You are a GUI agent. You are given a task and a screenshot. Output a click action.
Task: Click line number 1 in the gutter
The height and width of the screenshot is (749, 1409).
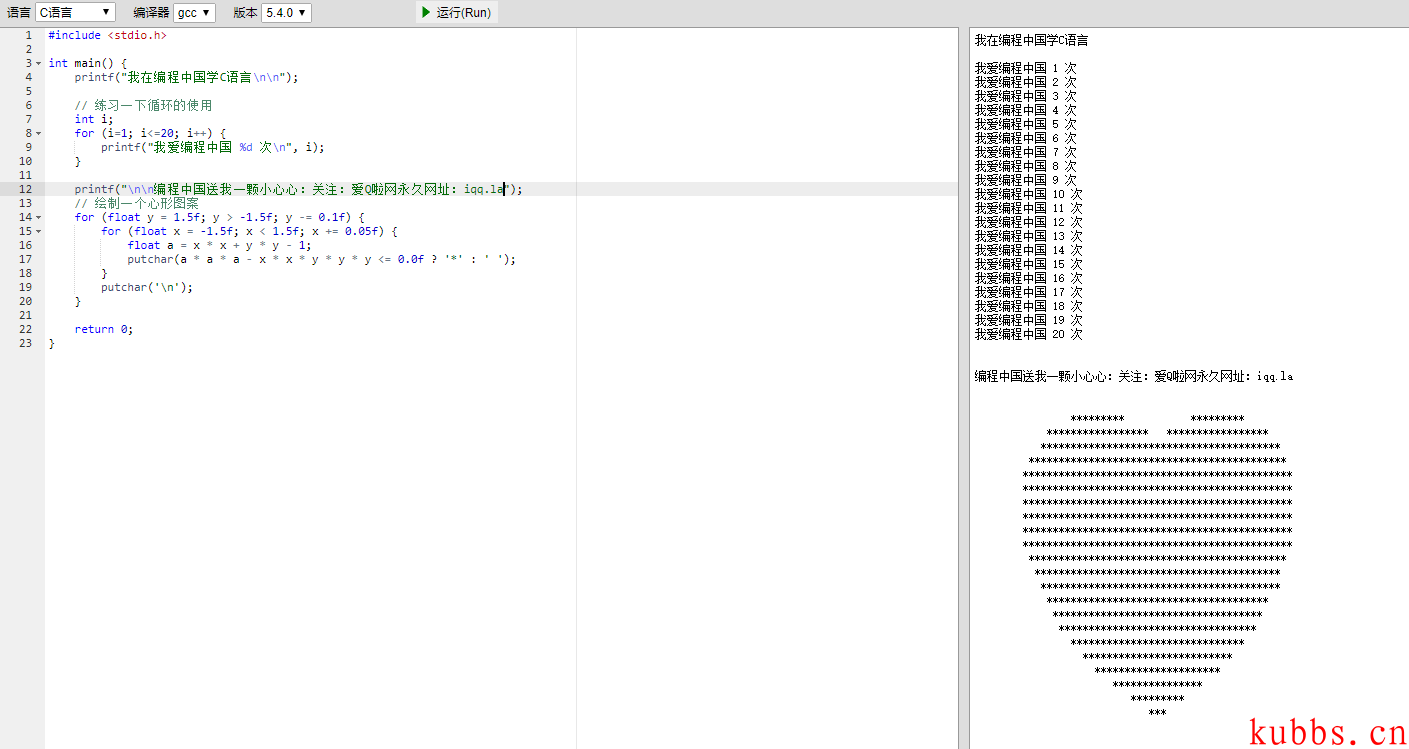(28, 35)
